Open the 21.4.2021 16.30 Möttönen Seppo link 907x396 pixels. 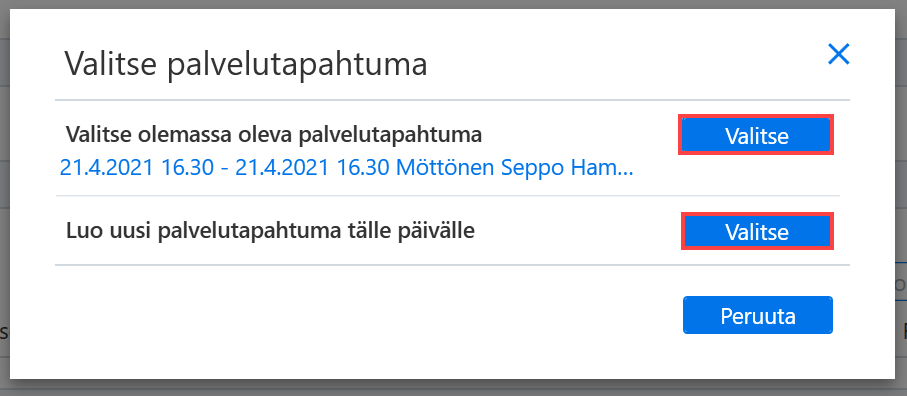(346, 168)
